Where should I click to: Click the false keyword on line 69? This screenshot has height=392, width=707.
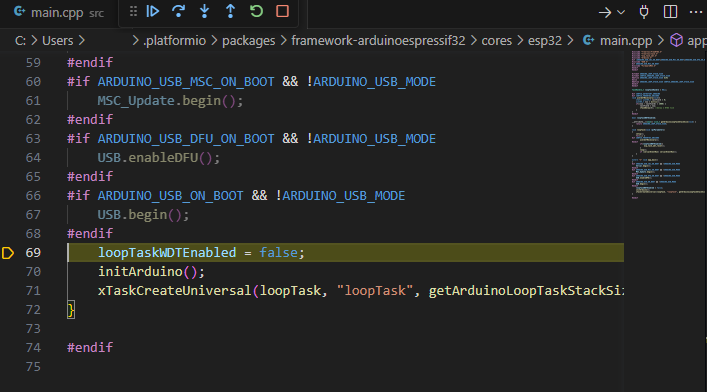[x=278, y=253]
